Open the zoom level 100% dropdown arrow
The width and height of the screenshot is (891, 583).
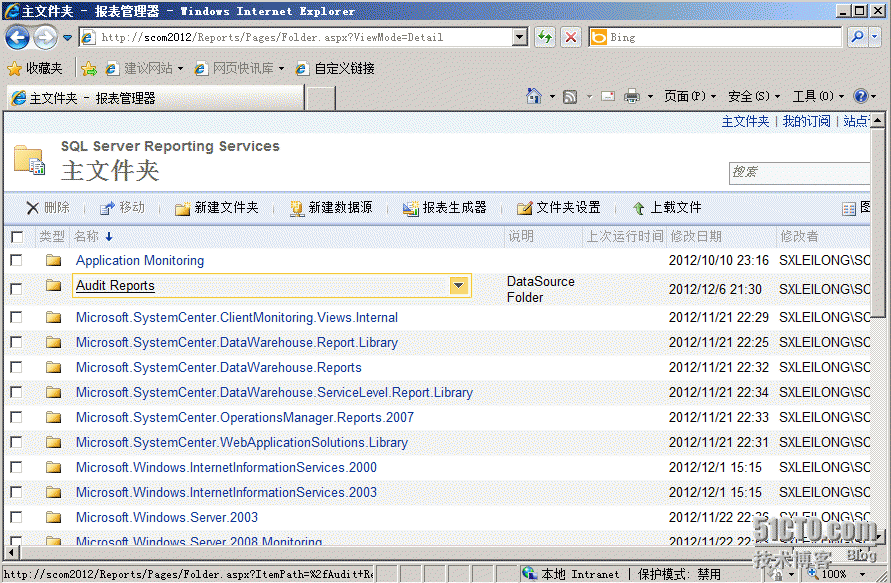[x=862, y=574]
